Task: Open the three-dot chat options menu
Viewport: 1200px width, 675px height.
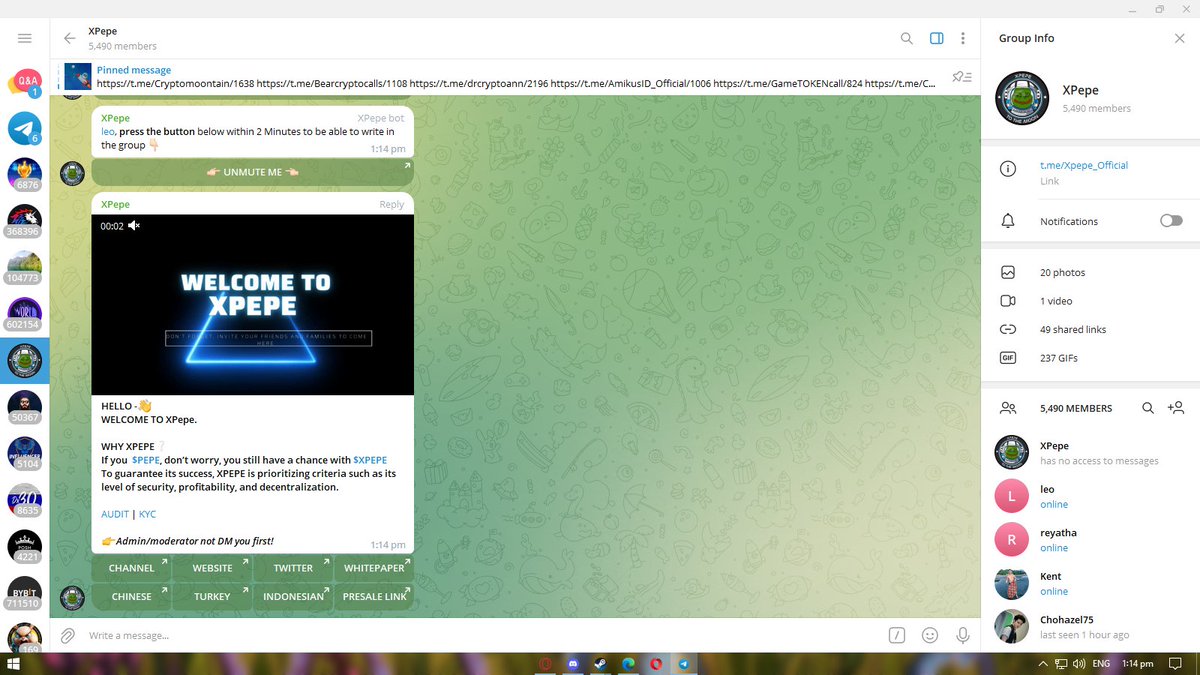Action: point(963,38)
